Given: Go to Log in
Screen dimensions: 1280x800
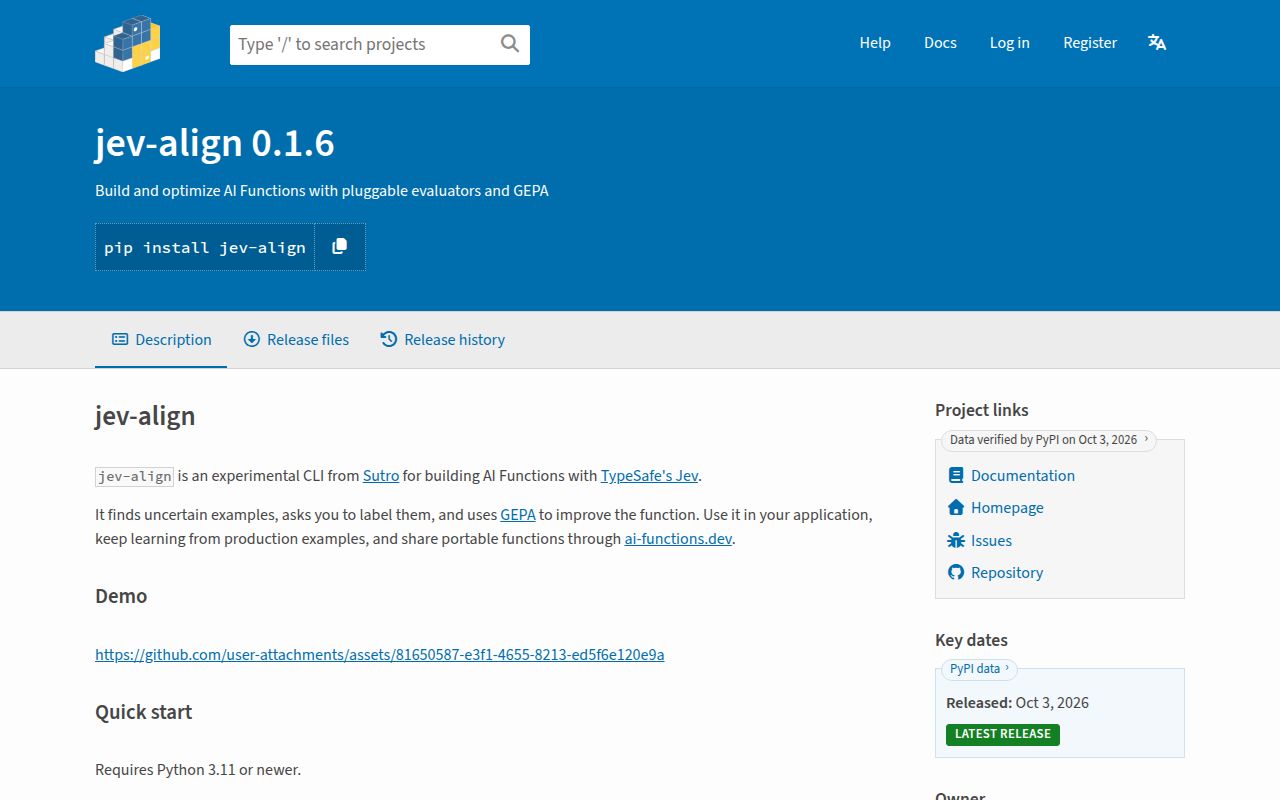Looking at the screenshot, I should point(1010,43).
